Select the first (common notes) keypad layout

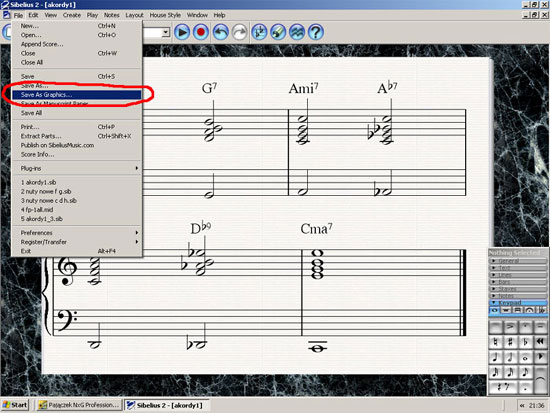[494, 310]
